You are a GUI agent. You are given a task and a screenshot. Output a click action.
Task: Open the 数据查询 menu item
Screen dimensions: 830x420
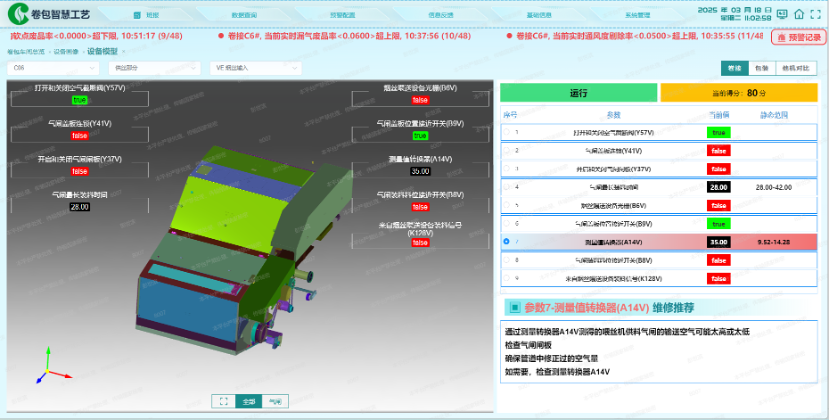(243, 15)
